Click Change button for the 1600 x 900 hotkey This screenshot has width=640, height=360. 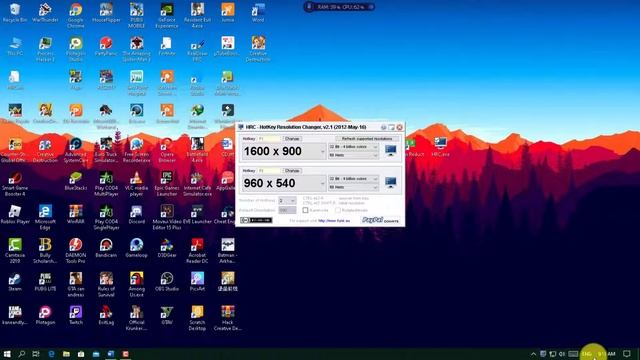click(x=292, y=139)
